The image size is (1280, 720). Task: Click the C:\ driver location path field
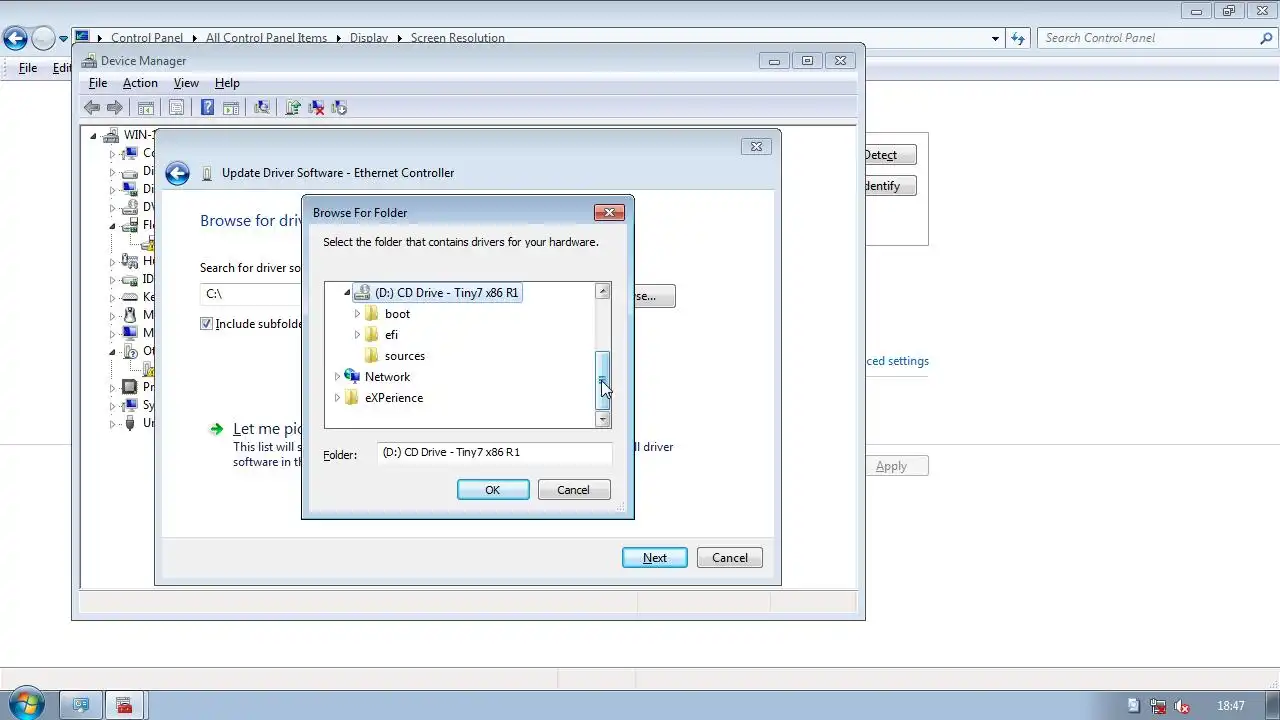coord(251,294)
